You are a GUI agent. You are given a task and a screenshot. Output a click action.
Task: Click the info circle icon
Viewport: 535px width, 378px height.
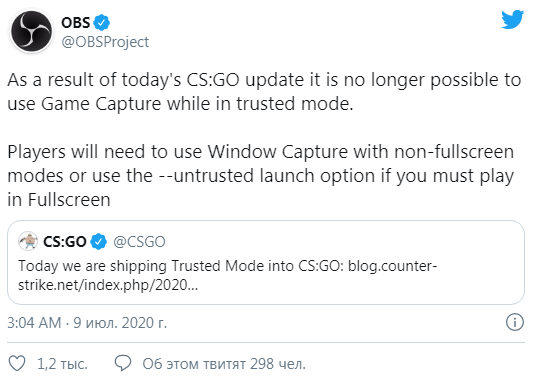pos(515,322)
